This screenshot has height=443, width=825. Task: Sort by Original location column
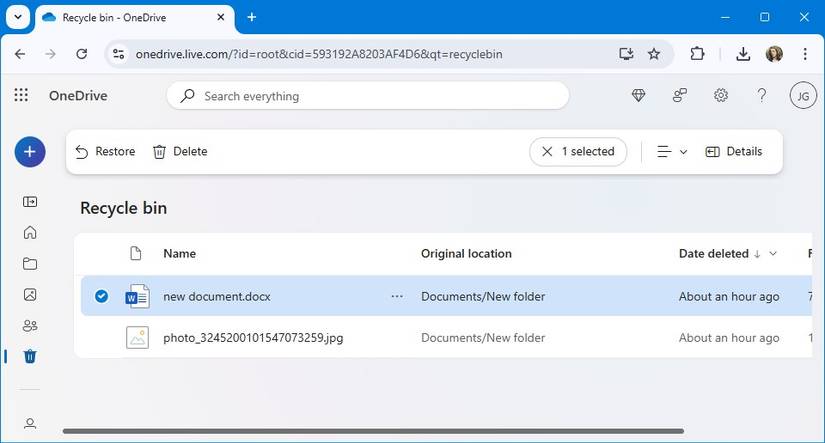466,254
